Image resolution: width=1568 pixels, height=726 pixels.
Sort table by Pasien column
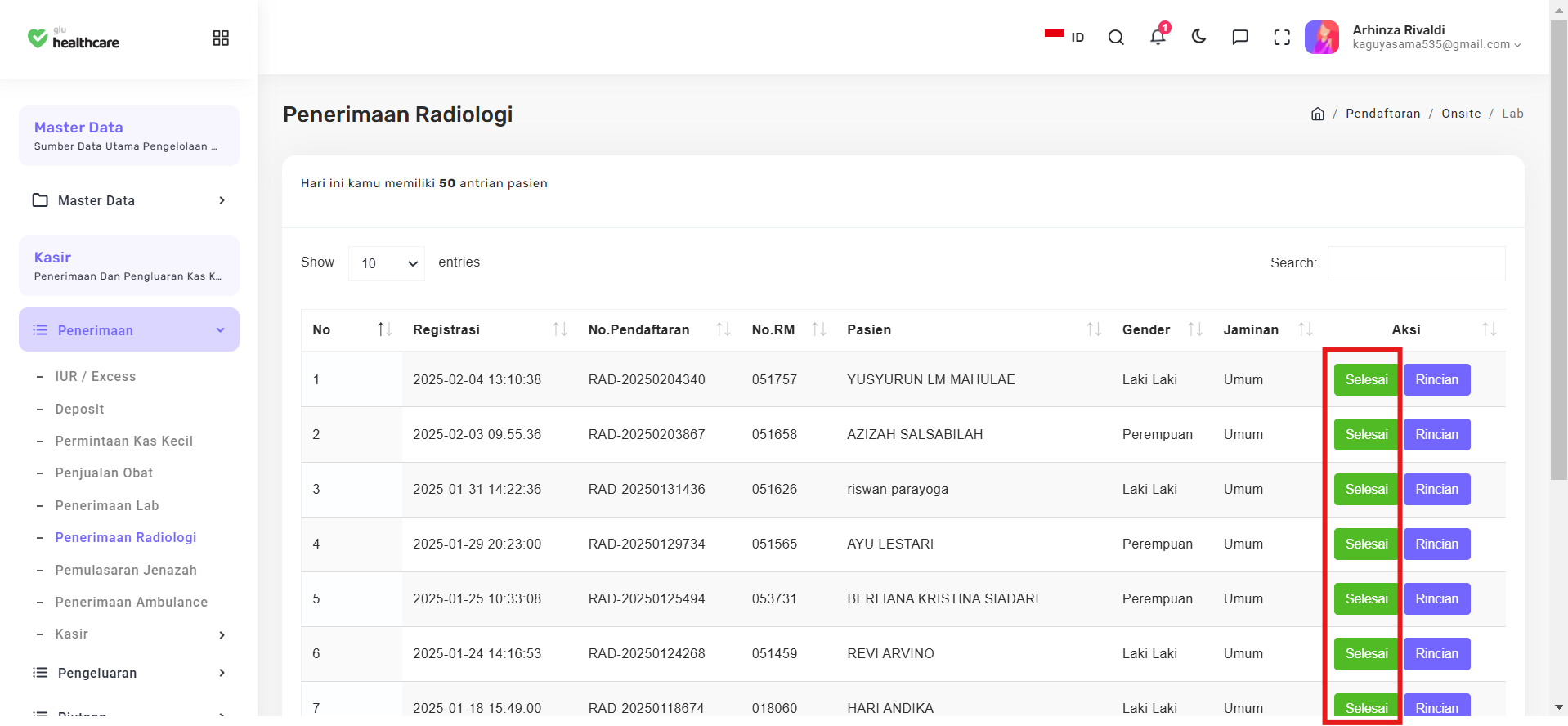coord(973,329)
